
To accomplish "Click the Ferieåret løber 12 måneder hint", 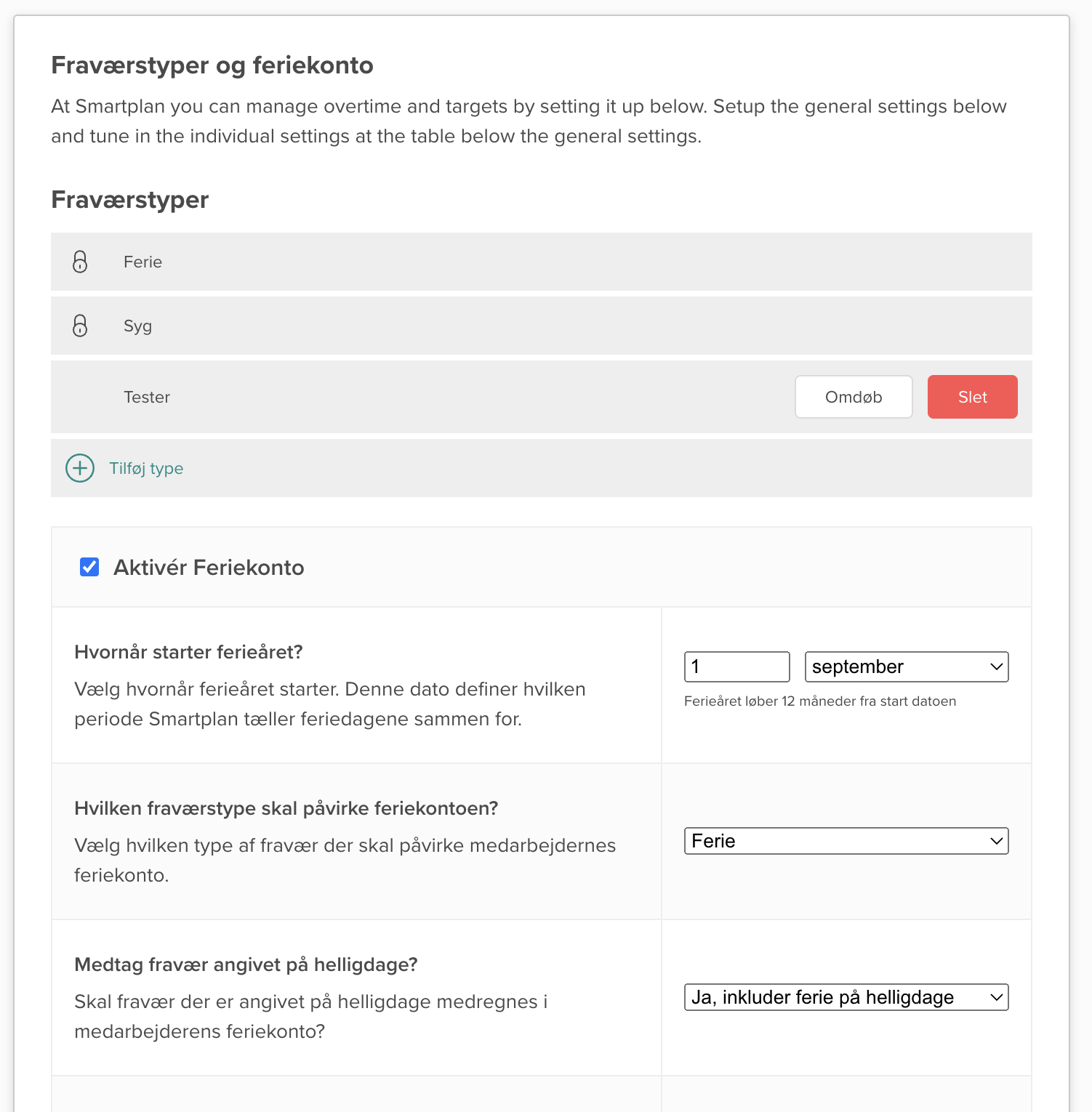I will (x=819, y=701).
